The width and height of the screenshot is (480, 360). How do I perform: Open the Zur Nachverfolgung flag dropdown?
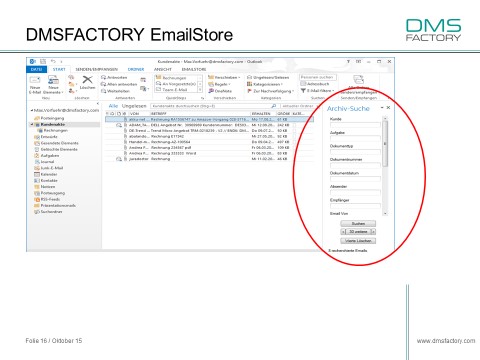271,91
